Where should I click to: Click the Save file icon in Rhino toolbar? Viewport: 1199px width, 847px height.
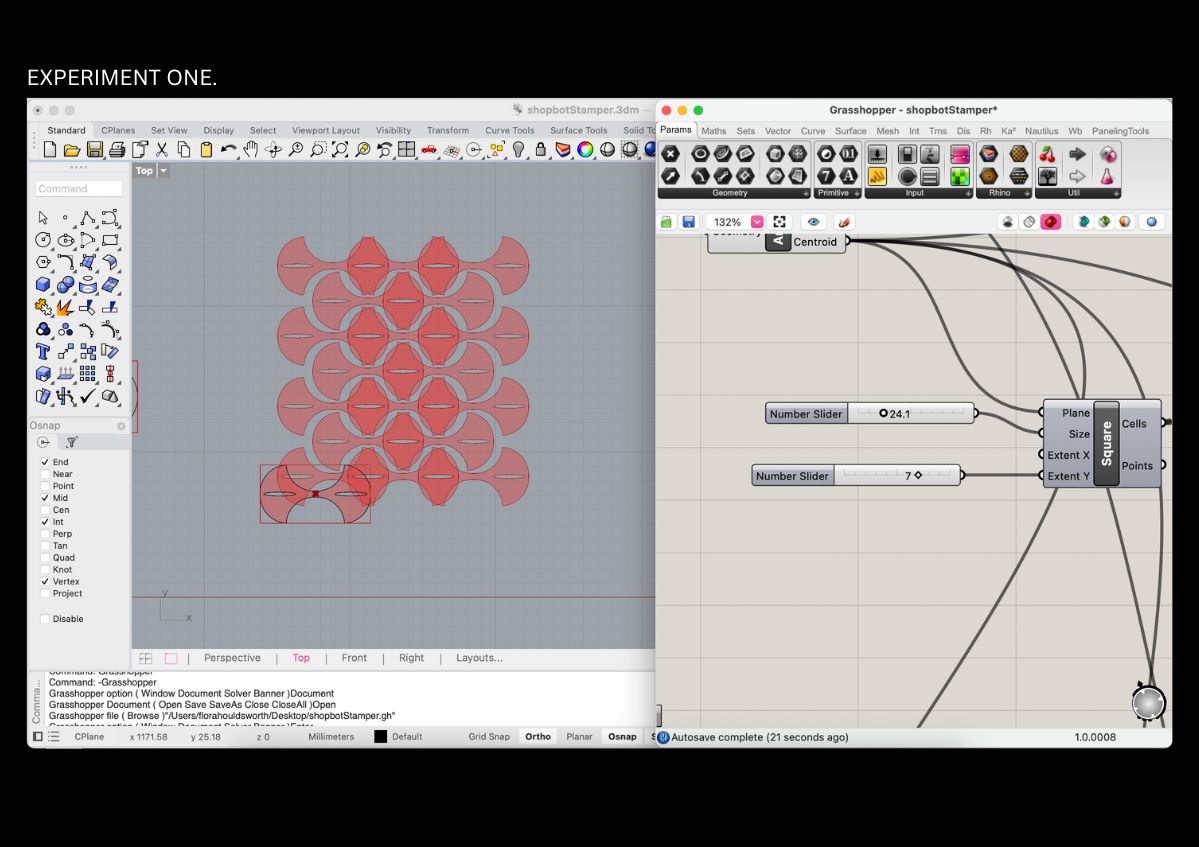tap(94, 150)
